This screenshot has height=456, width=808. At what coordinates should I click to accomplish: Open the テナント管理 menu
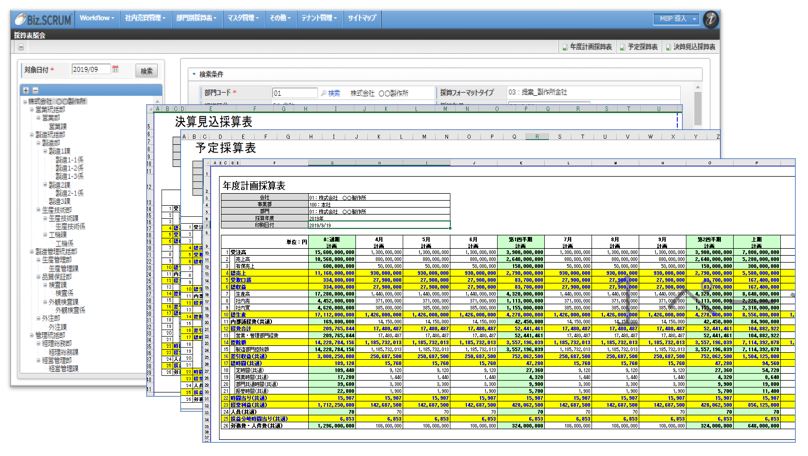click(319, 18)
